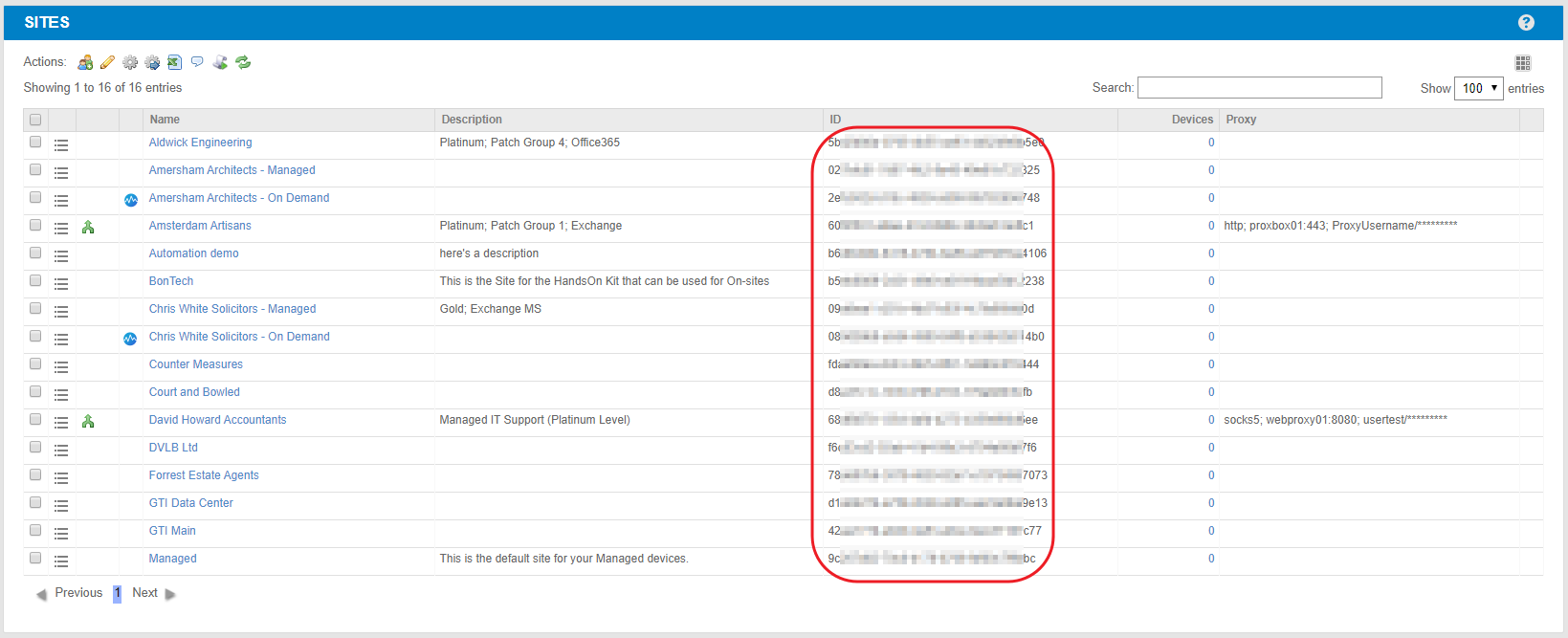The width and height of the screenshot is (1568, 638).
Task: Go to page 1 in pagination
Action: tap(118, 593)
